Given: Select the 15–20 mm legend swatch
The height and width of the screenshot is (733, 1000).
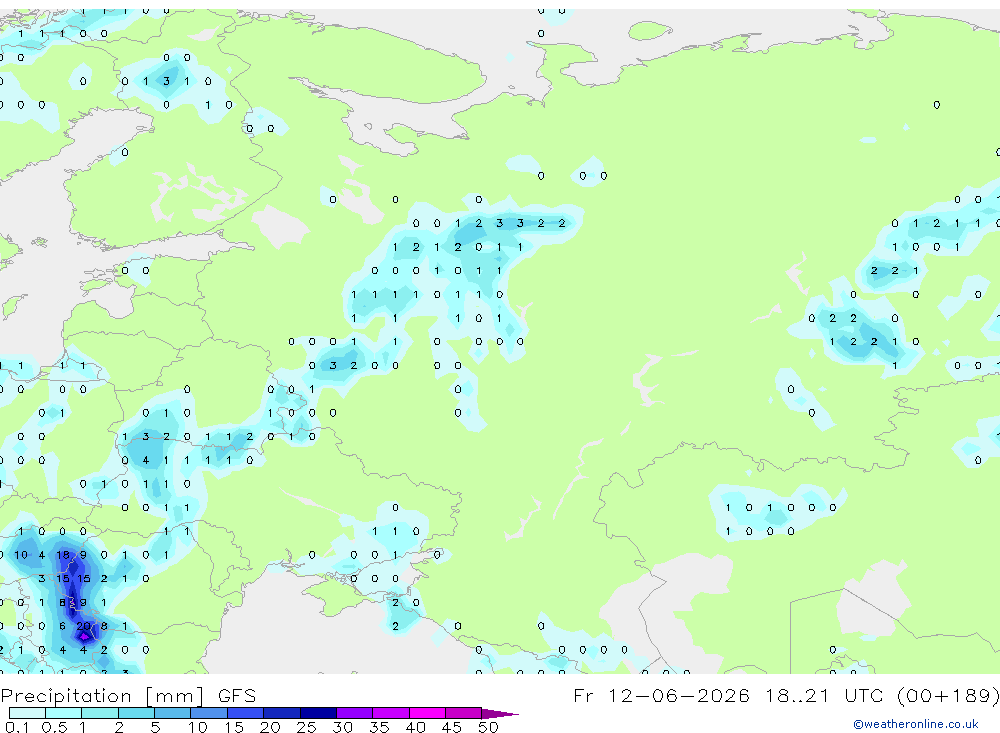Looking at the screenshot, I should point(246,713).
